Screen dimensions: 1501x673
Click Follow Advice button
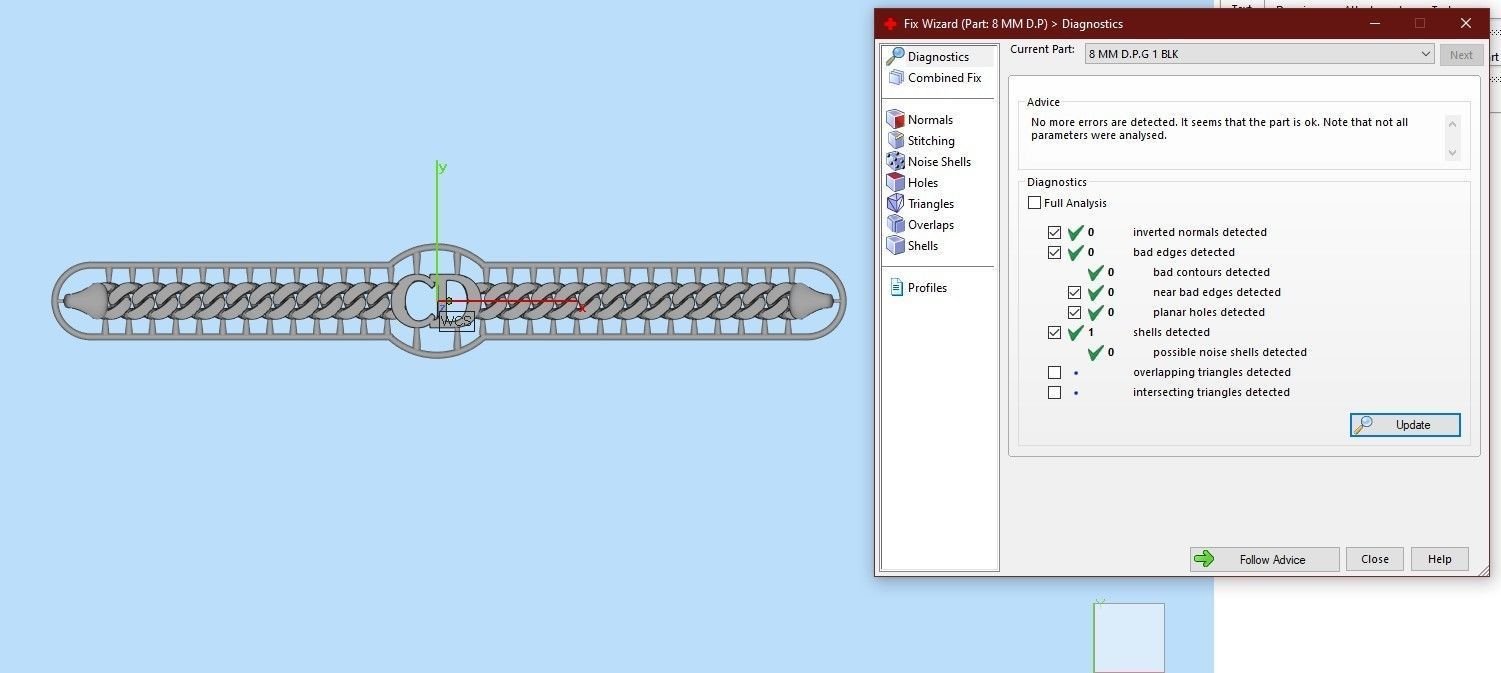[1264, 559]
